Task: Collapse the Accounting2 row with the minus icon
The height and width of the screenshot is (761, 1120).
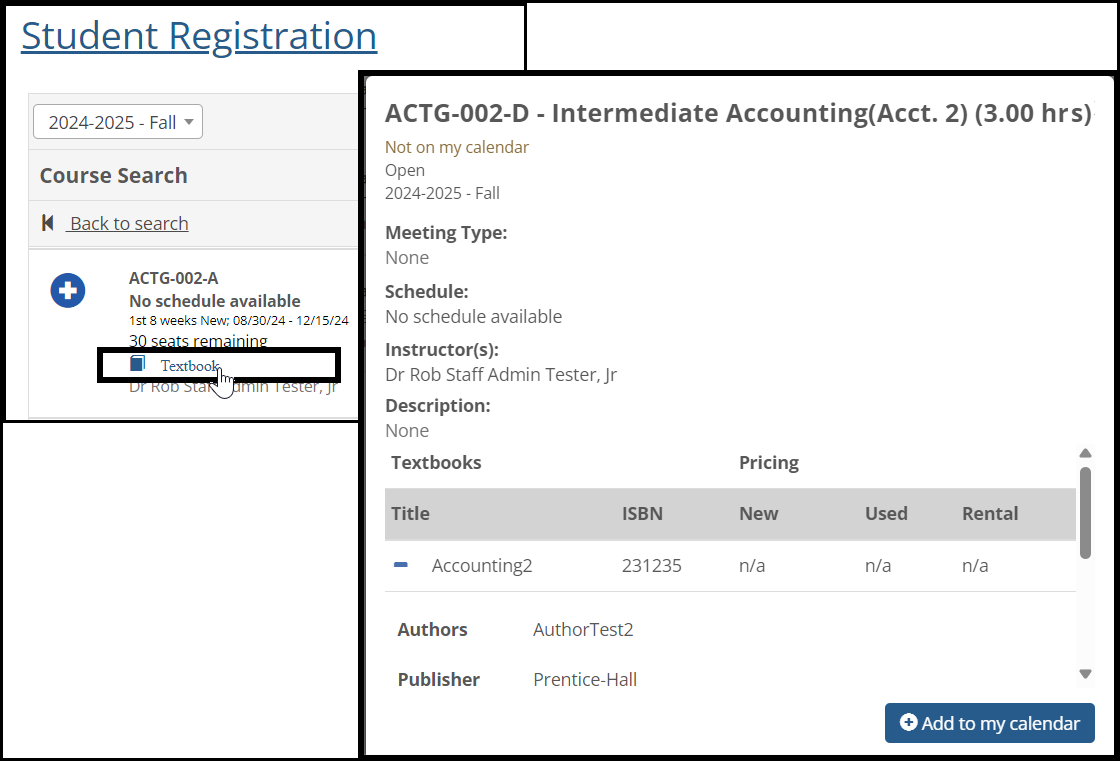Action: click(401, 565)
